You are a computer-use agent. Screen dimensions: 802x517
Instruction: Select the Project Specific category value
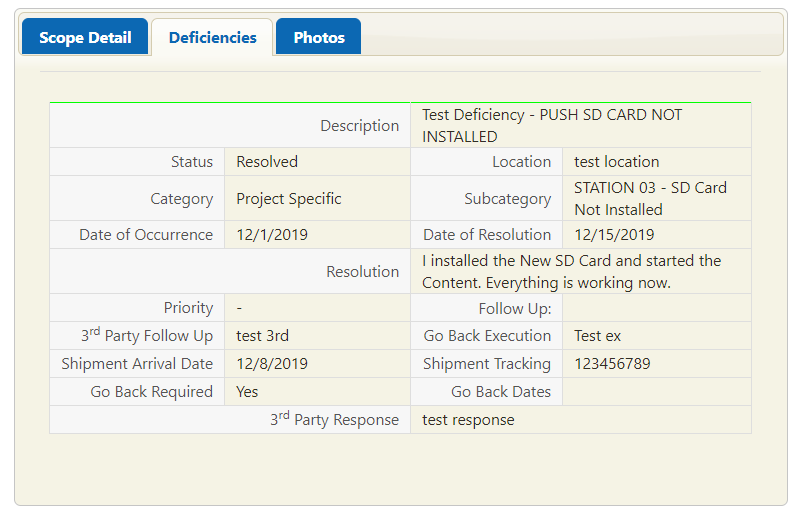click(x=288, y=198)
